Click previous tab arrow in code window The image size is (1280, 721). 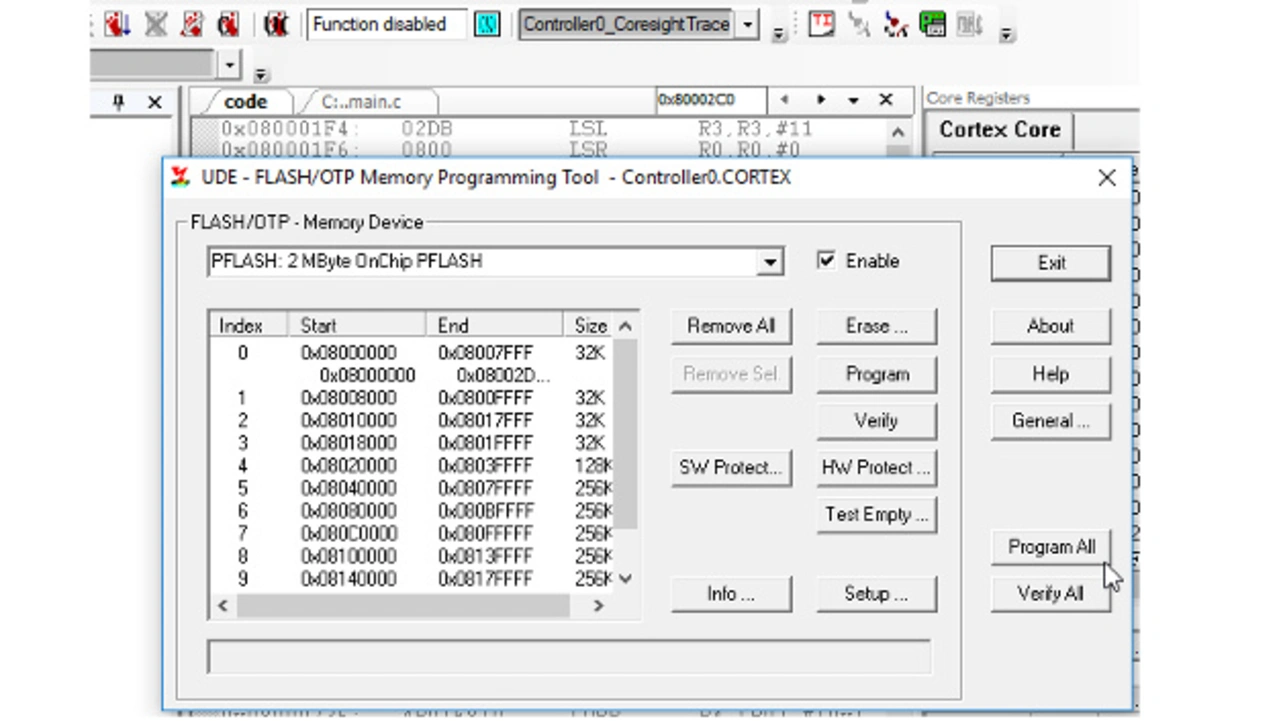pyautogui.click(x=784, y=100)
